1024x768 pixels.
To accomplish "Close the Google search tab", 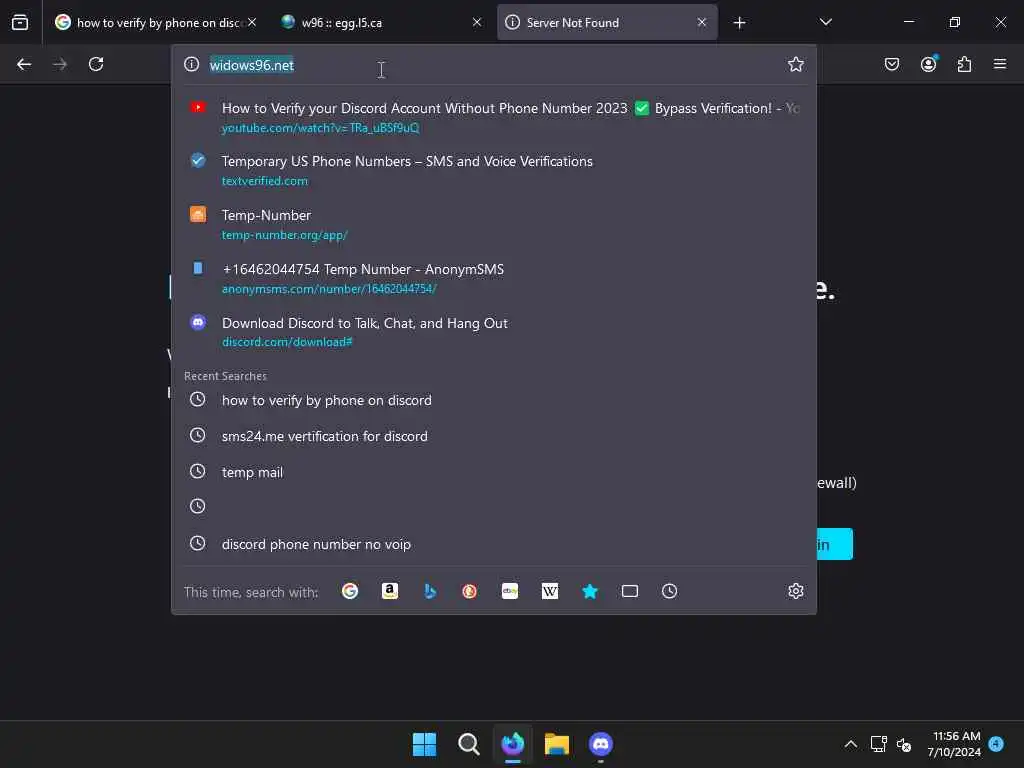I will (x=252, y=22).
